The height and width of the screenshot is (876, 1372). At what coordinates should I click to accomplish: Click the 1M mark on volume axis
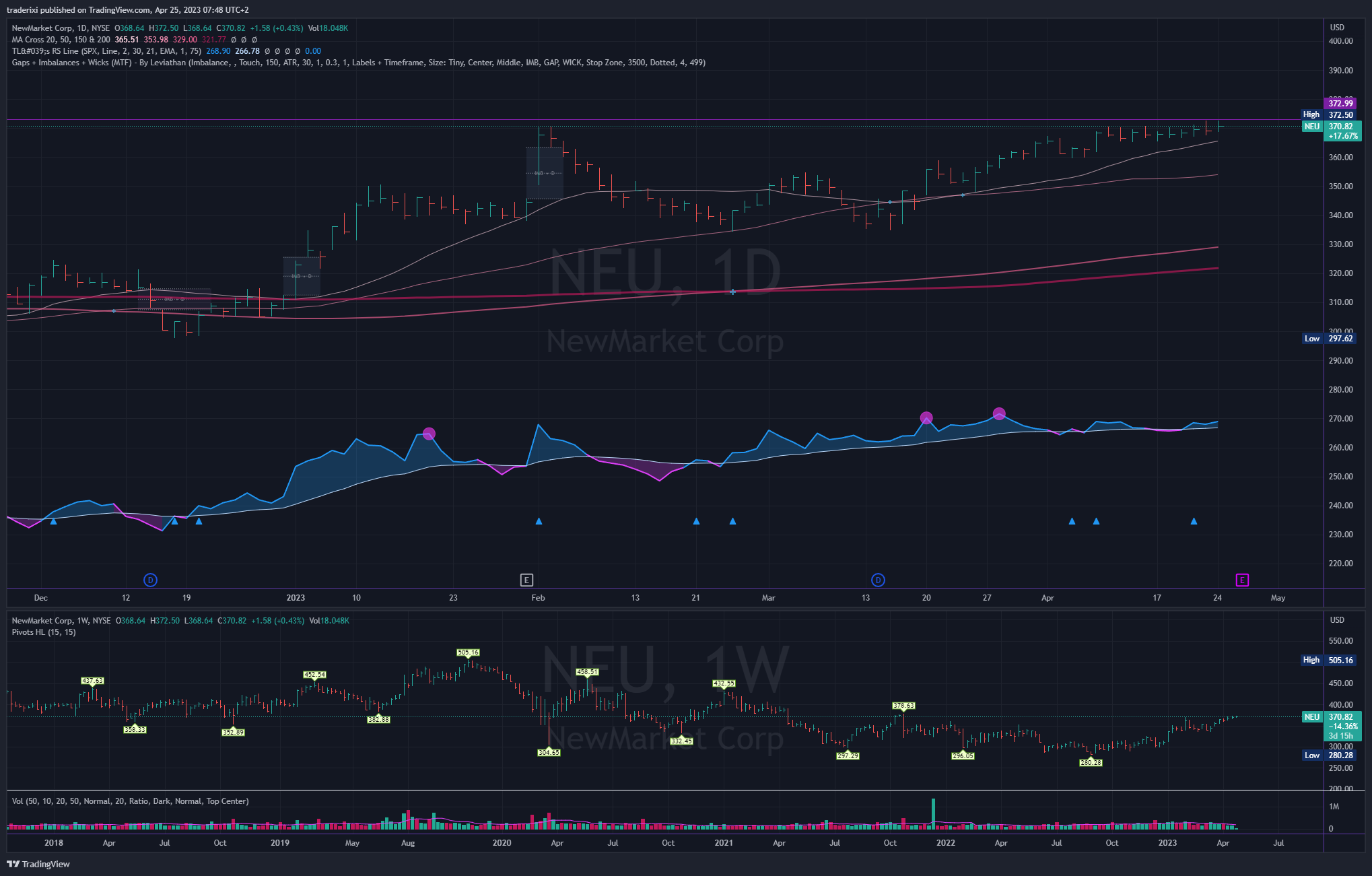click(1334, 807)
